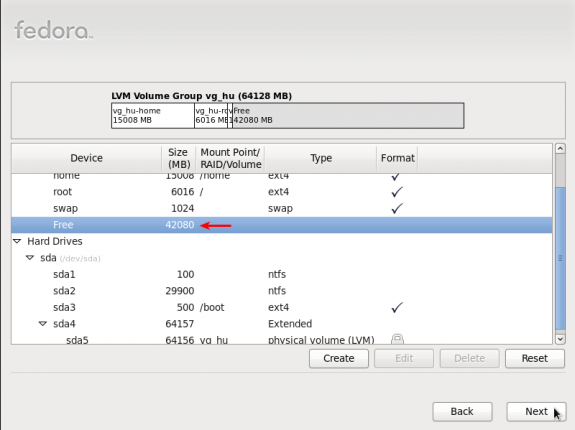
Task: Toggle format checkmark for root volume
Action: (397, 192)
